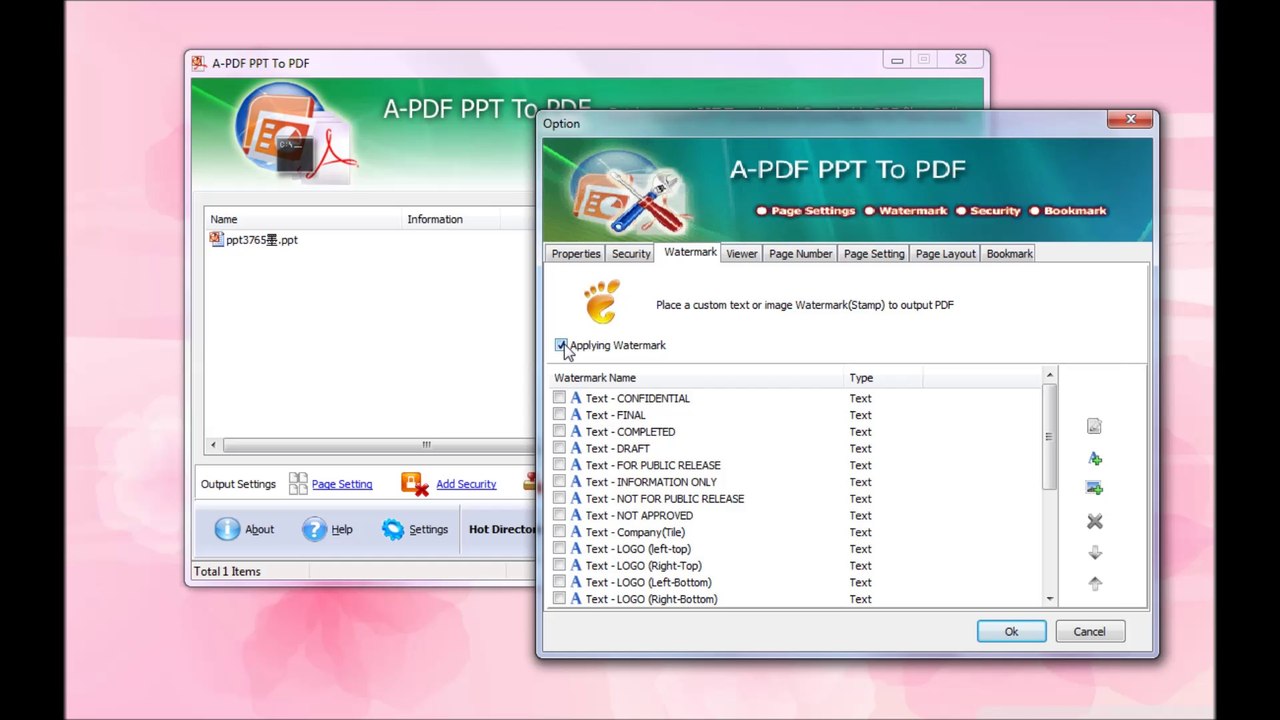Click the watermark list scrollbar thumb
The width and height of the screenshot is (1280, 720).
(x=1049, y=436)
